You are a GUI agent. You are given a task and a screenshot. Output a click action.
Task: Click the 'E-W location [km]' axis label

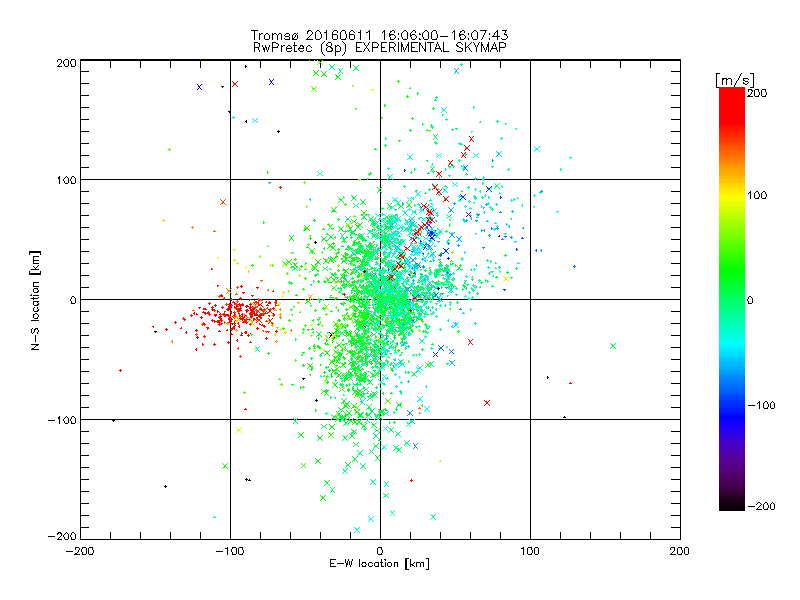pos(379,563)
